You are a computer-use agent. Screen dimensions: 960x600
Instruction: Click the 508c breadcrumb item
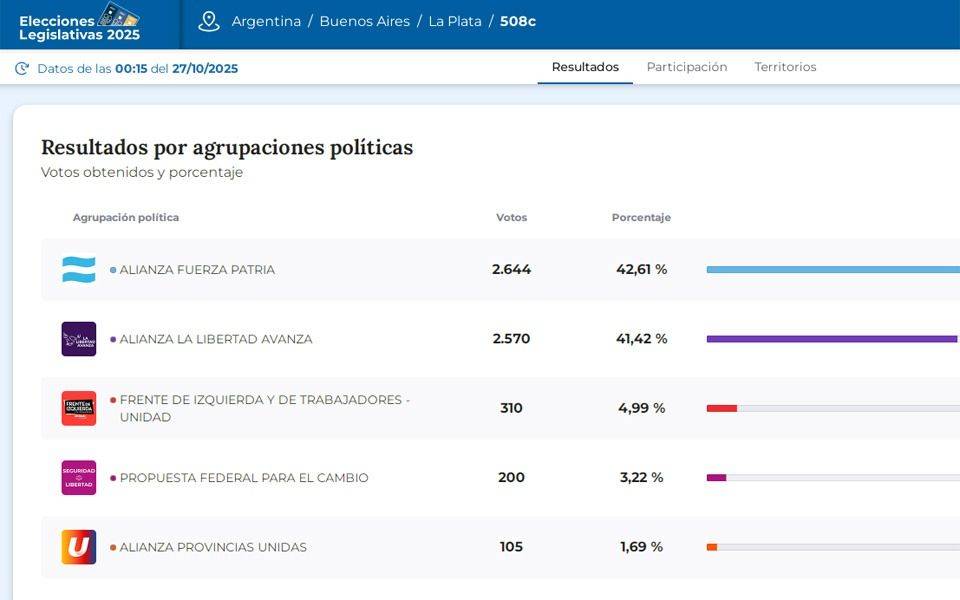[518, 22]
